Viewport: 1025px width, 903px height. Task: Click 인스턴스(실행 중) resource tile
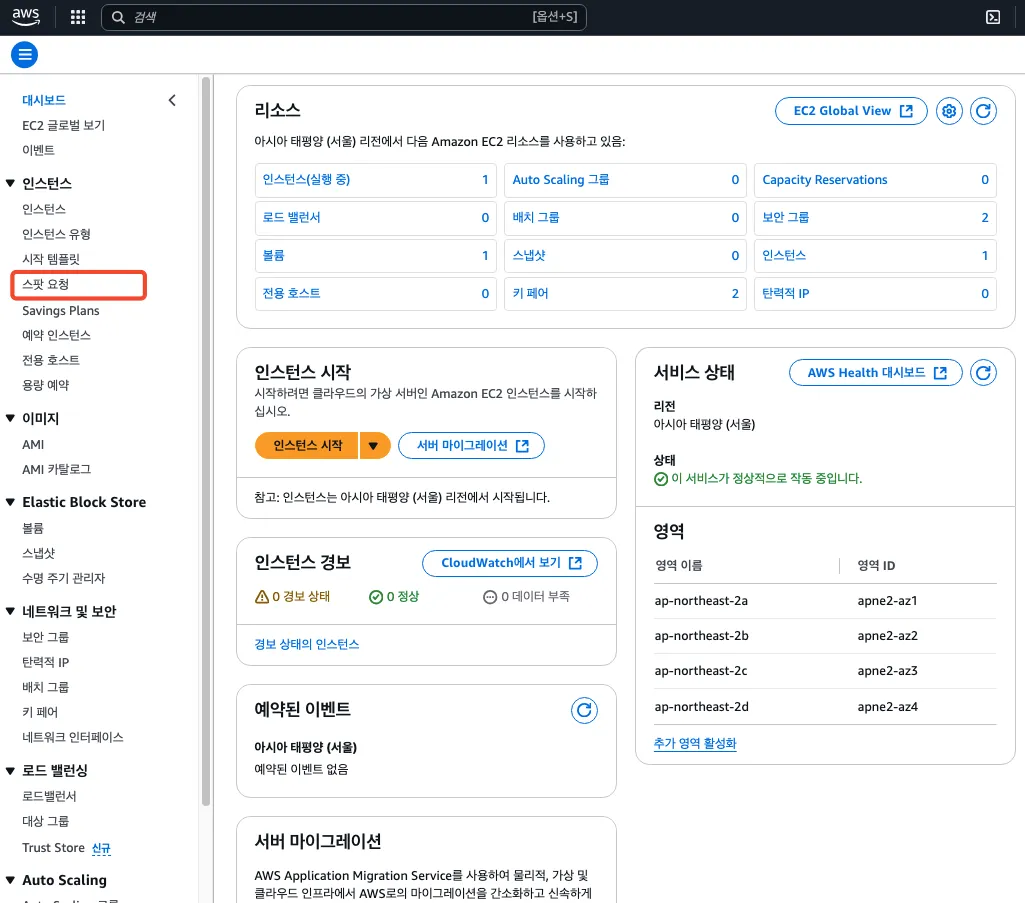click(x=375, y=180)
